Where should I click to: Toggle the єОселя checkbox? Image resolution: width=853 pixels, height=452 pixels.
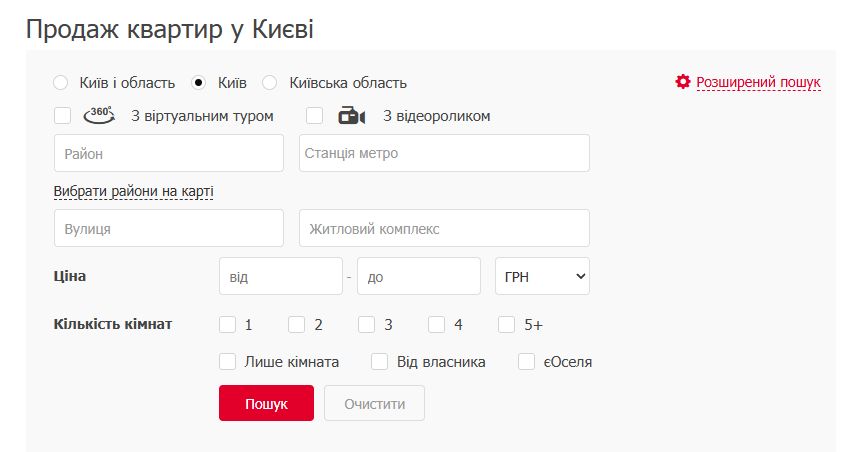click(527, 362)
